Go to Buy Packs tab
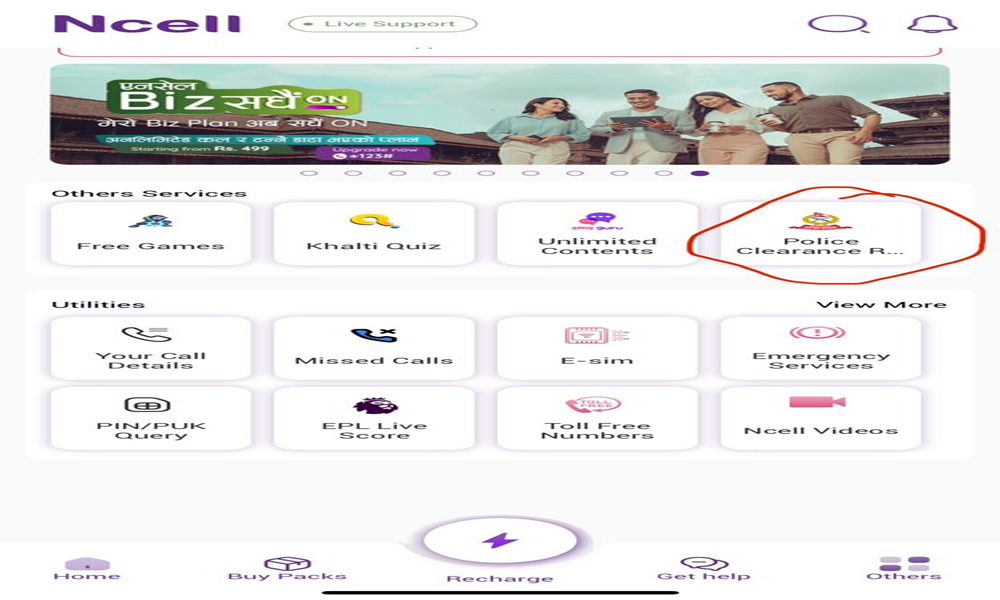 pos(287,569)
